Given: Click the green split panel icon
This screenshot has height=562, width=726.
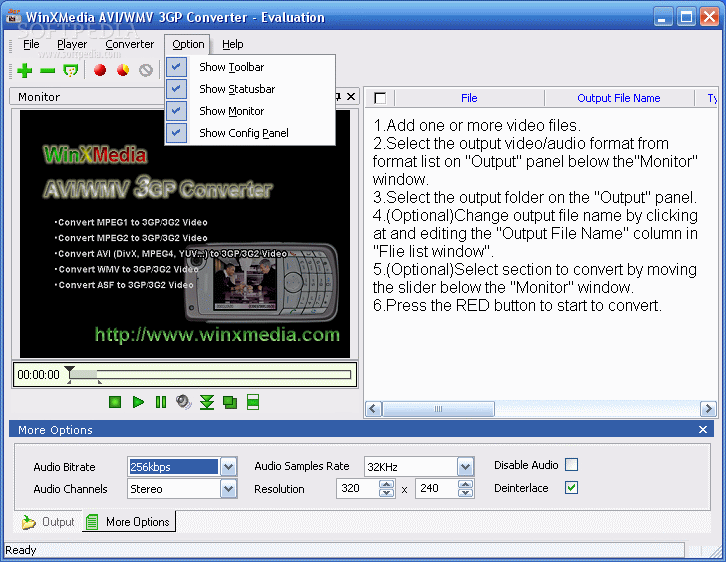Looking at the screenshot, I should [253, 402].
